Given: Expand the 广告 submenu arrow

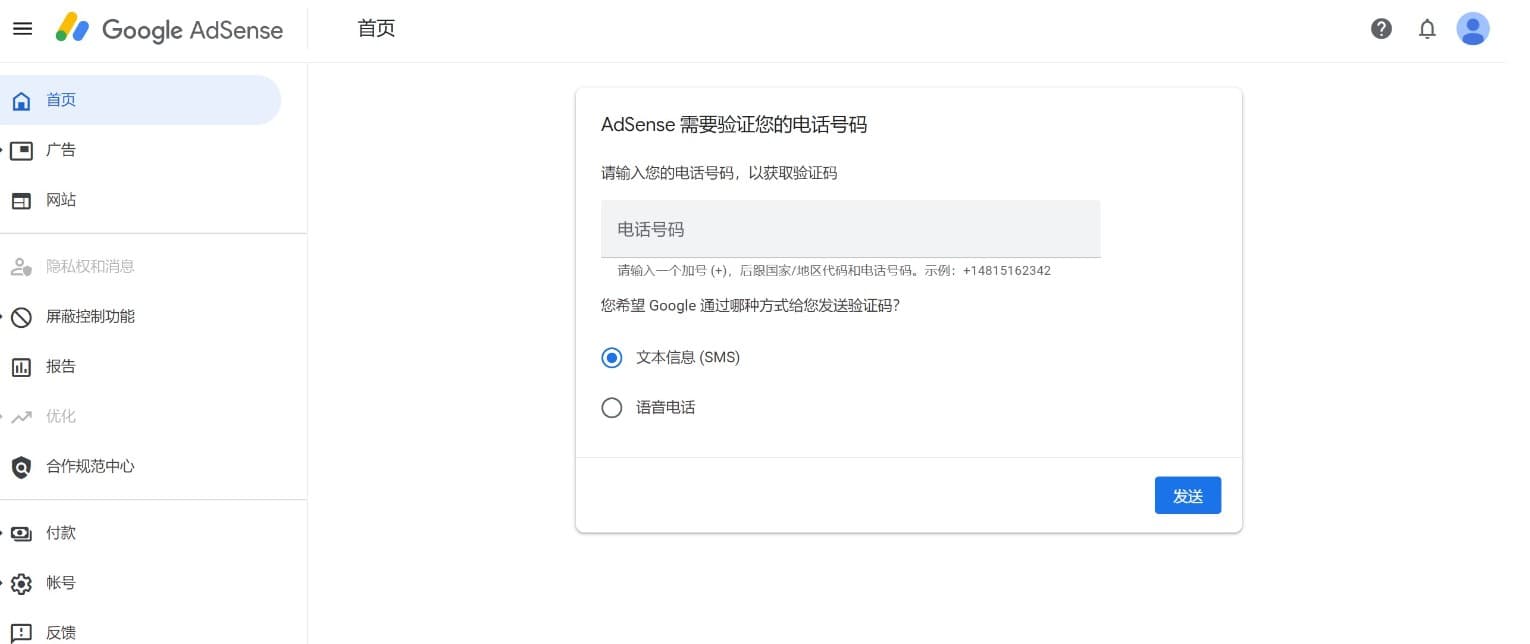Looking at the screenshot, I should pos(3,150).
